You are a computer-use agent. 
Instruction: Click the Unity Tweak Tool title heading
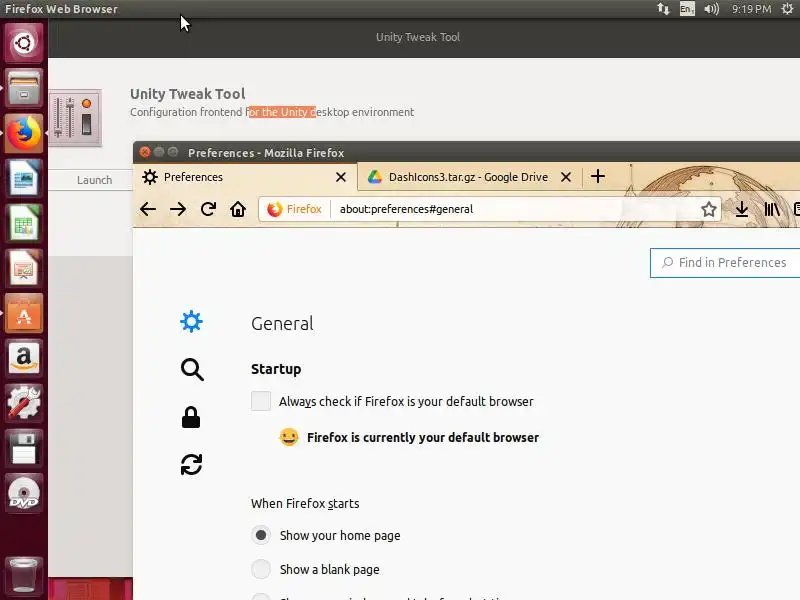[188, 94]
